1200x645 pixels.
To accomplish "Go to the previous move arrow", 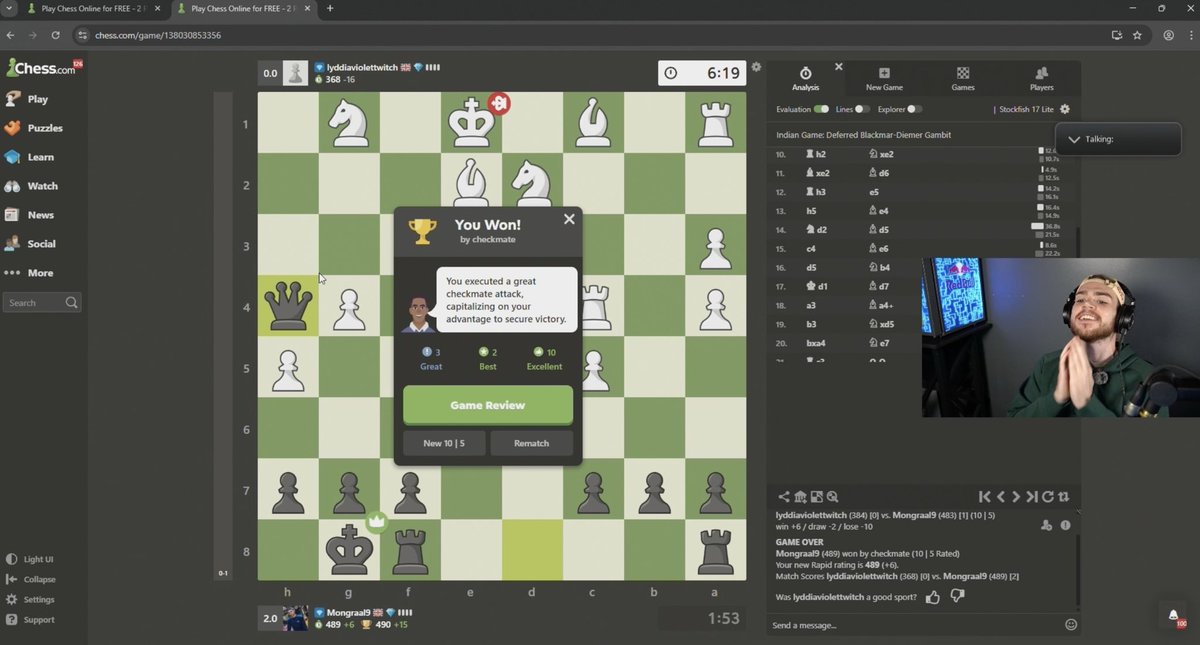I will [1000, 497].
